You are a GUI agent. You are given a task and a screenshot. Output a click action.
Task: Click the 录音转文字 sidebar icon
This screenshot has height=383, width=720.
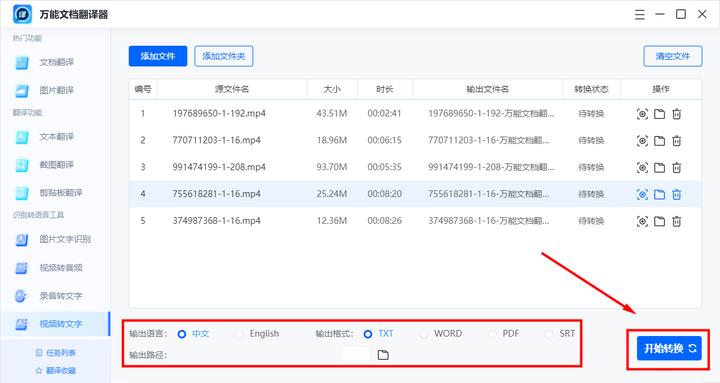click(x=21, y=296)
